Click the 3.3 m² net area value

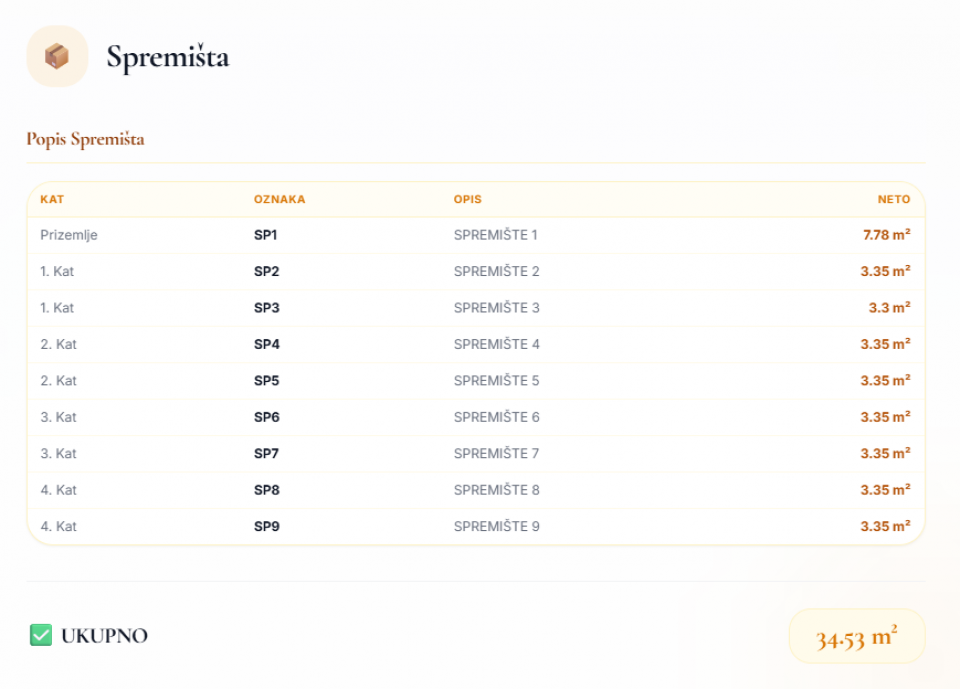[x=890, y=307]
